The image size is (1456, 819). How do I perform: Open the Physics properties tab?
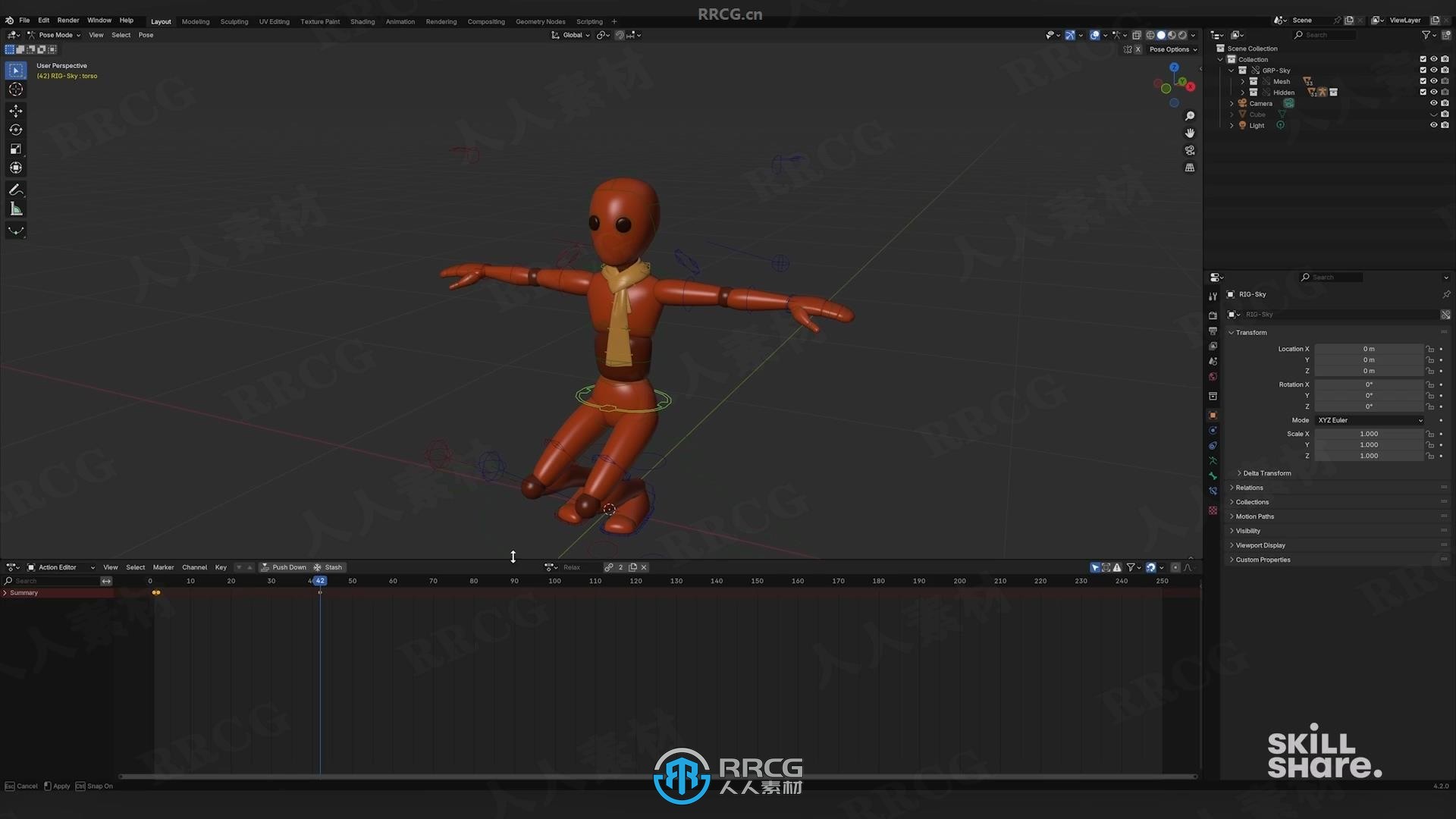click(1213, 430)
